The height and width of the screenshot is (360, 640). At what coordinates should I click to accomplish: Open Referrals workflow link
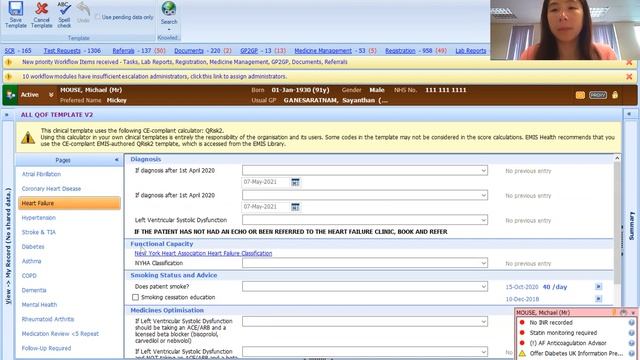123,51
